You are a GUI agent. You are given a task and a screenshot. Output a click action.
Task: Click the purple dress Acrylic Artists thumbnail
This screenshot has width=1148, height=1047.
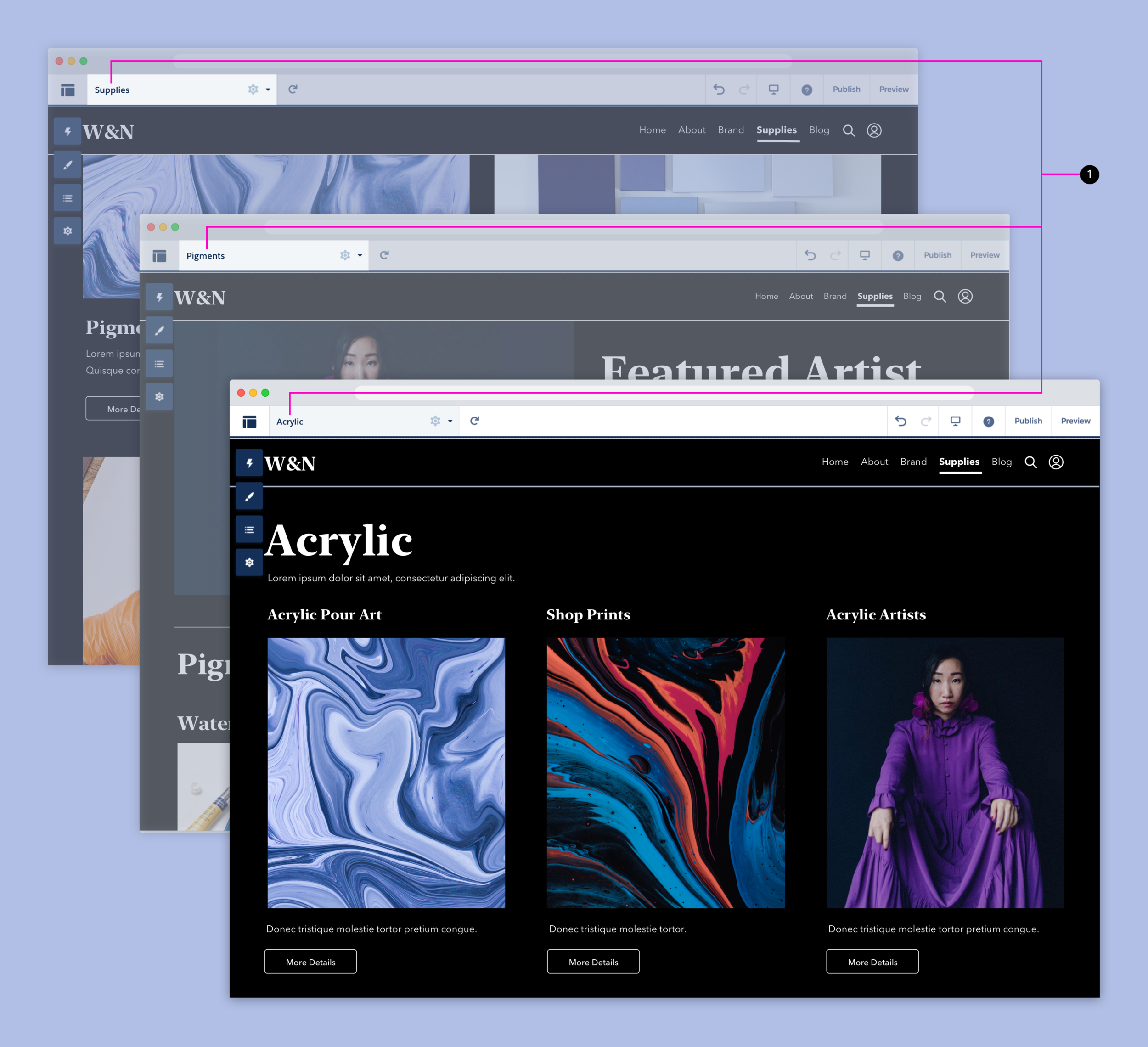tap(945, 772)
